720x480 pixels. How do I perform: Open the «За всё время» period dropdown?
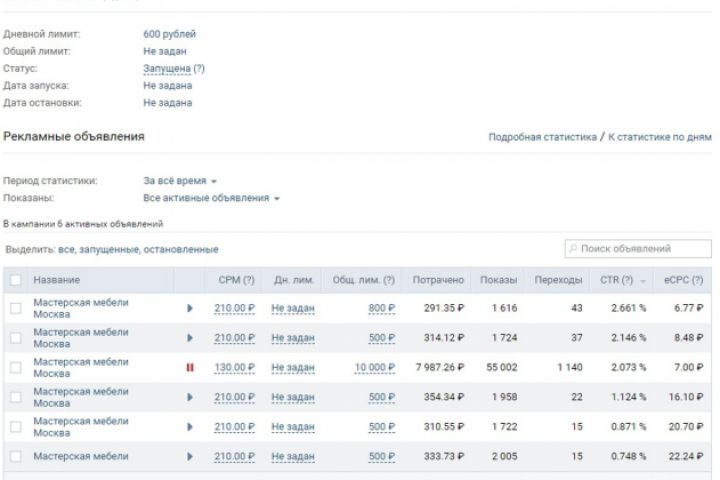click(180, 181)
